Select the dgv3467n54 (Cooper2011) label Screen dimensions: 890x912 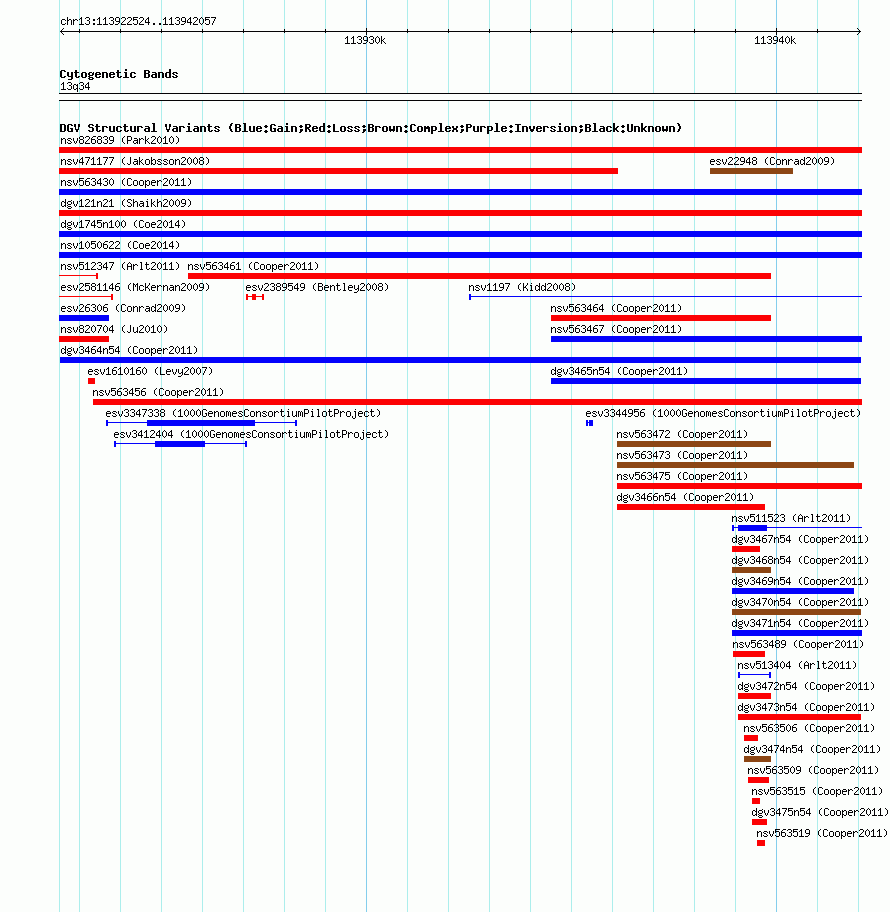point(800,539)
